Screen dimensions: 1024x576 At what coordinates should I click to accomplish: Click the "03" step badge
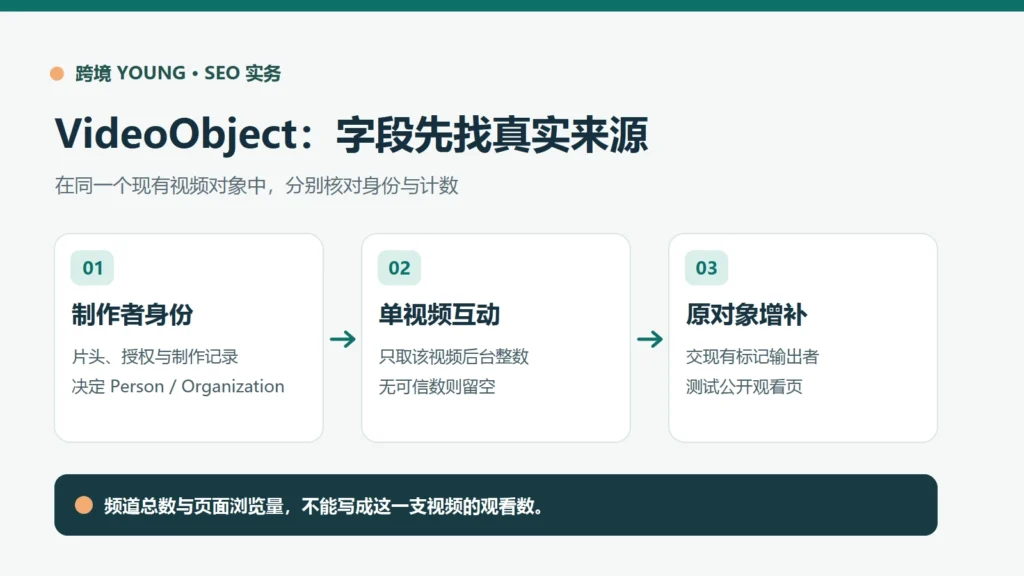tap(706, 268)
